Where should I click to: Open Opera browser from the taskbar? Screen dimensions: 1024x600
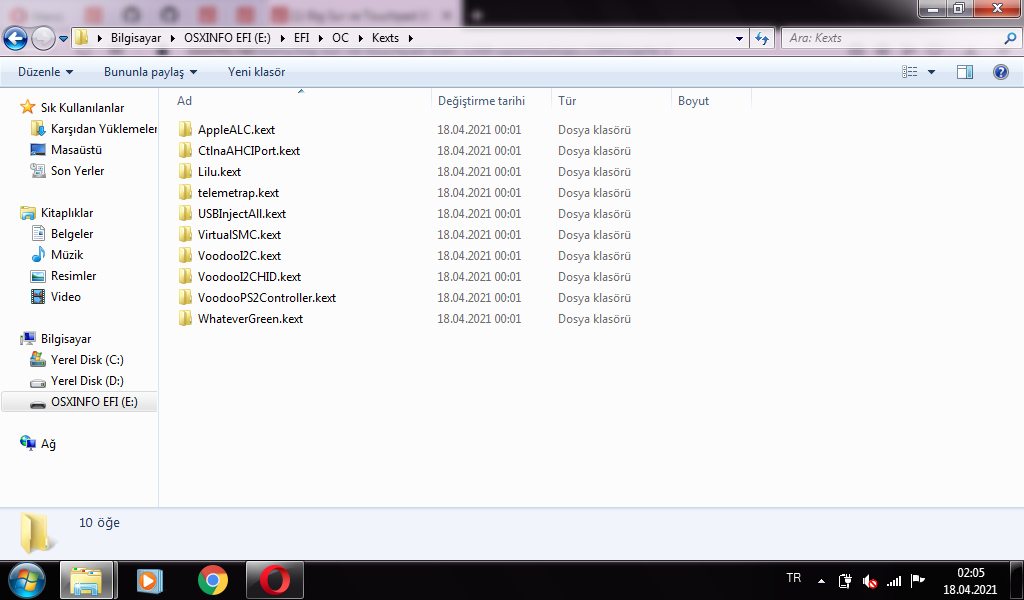(x=275, y=580)
